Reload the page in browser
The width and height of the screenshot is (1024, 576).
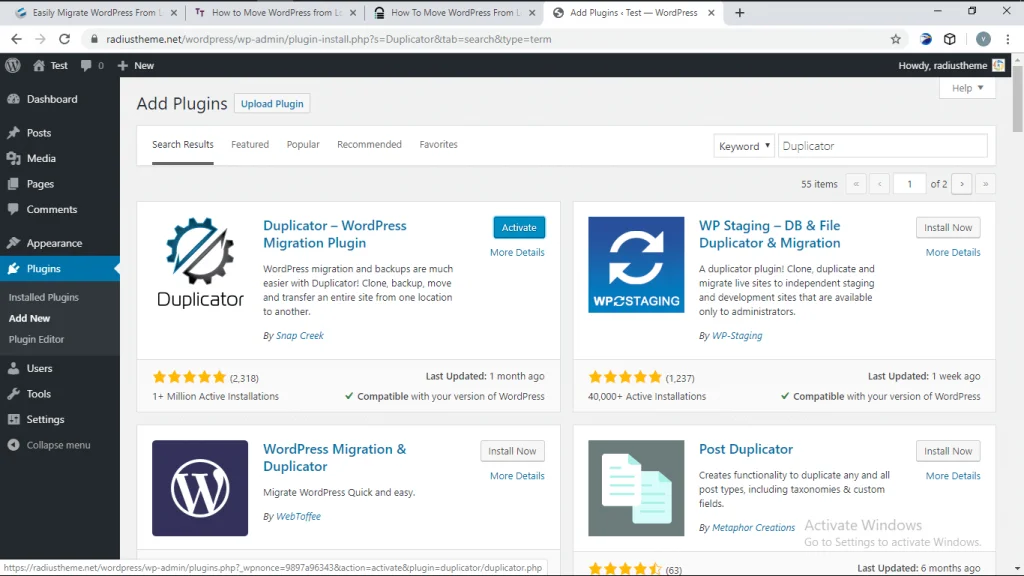64,39
